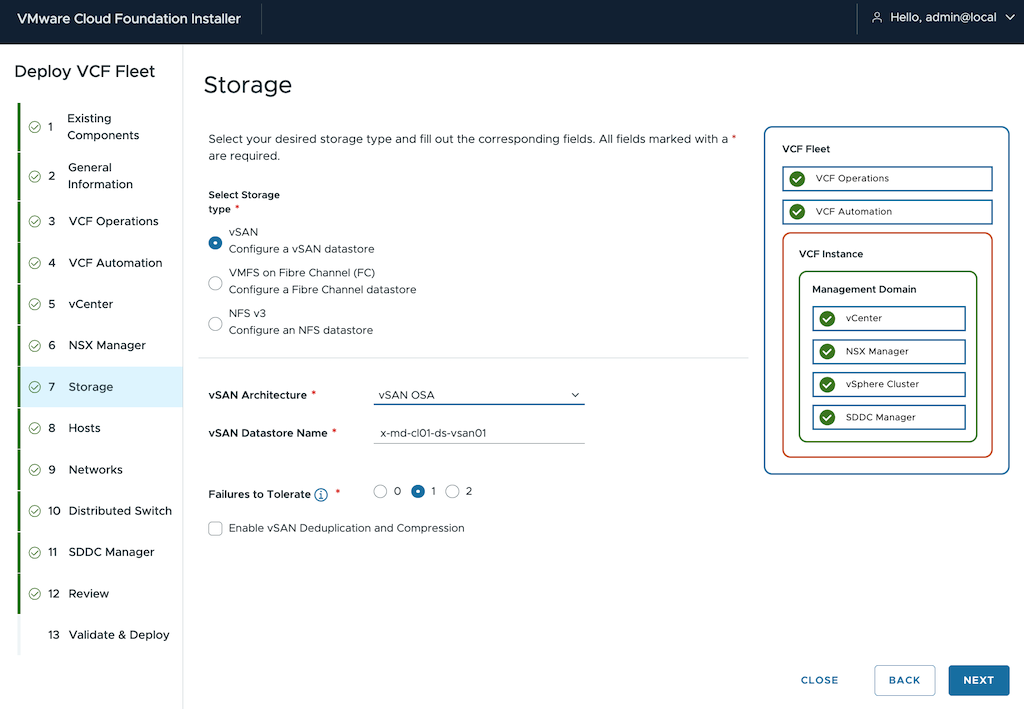Click the VCF Automation checkmark in diagram

click(x=797, y=212)
